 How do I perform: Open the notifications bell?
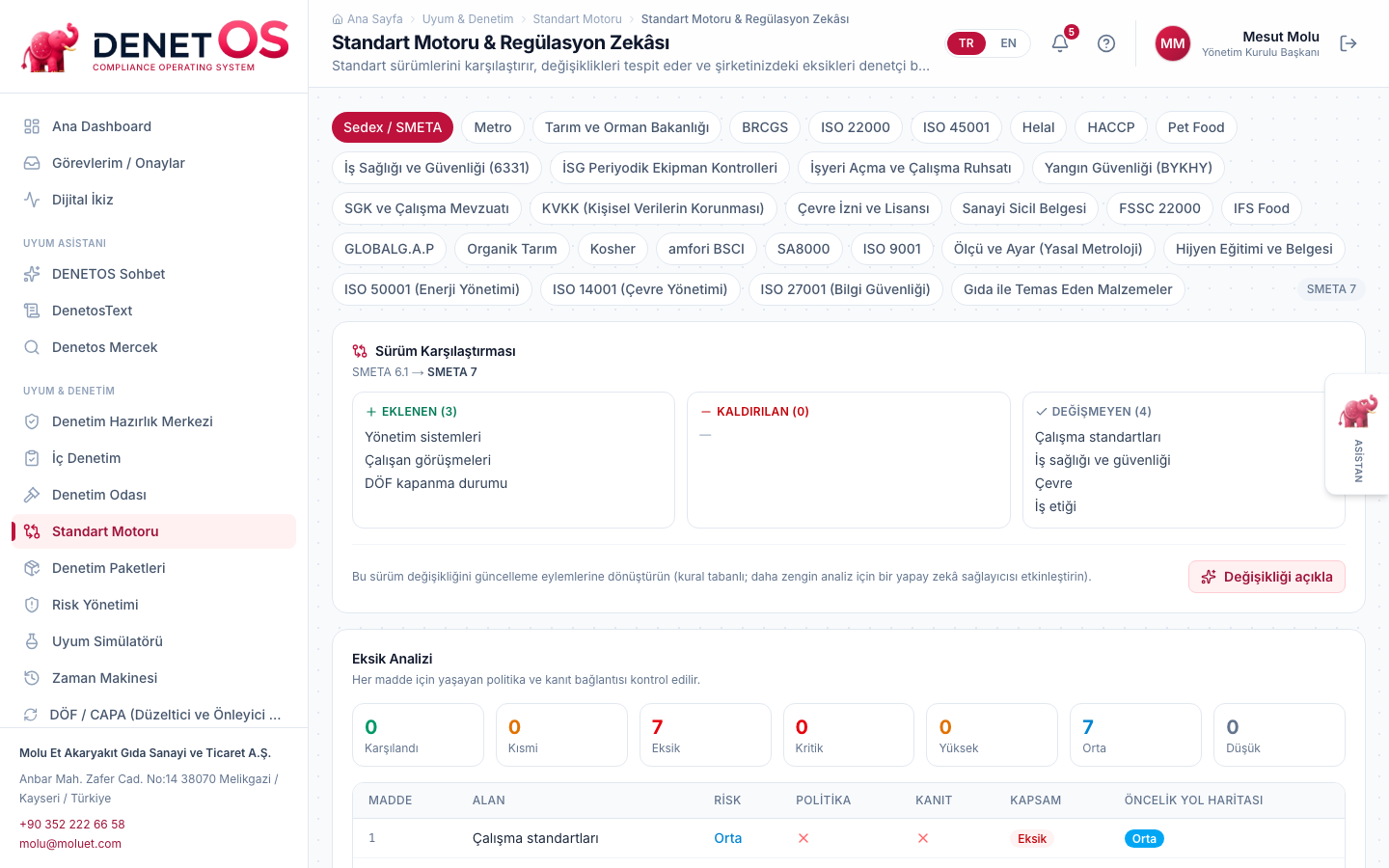click(x=1060, y=43)
